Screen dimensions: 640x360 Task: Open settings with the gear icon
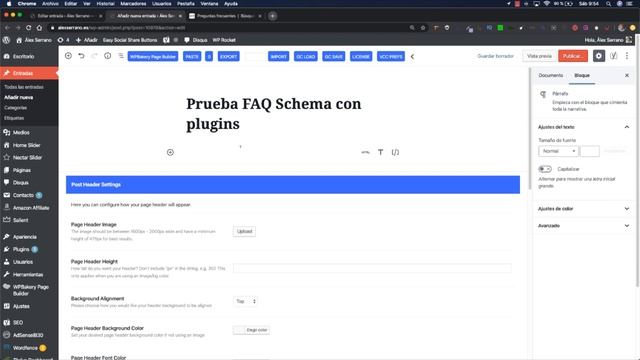(598, 56)
